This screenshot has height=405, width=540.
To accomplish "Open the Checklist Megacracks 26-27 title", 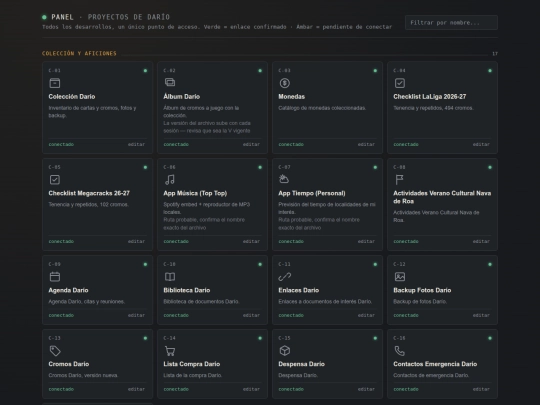I will [89, 194].
